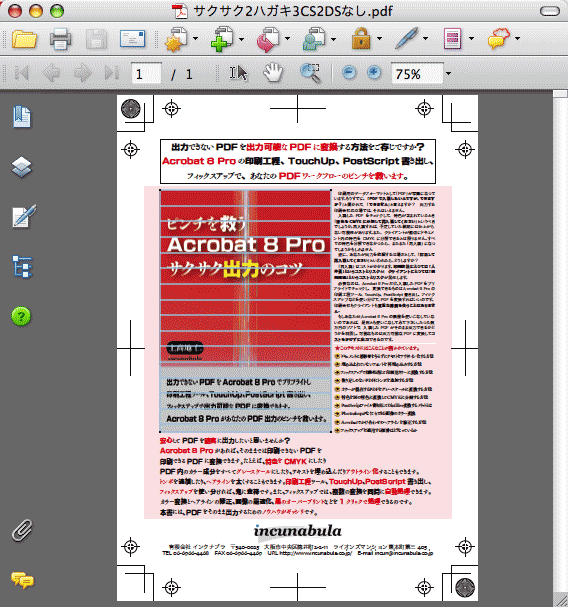
Task: Open the Pages navigation panel
Action: point(22,117)
